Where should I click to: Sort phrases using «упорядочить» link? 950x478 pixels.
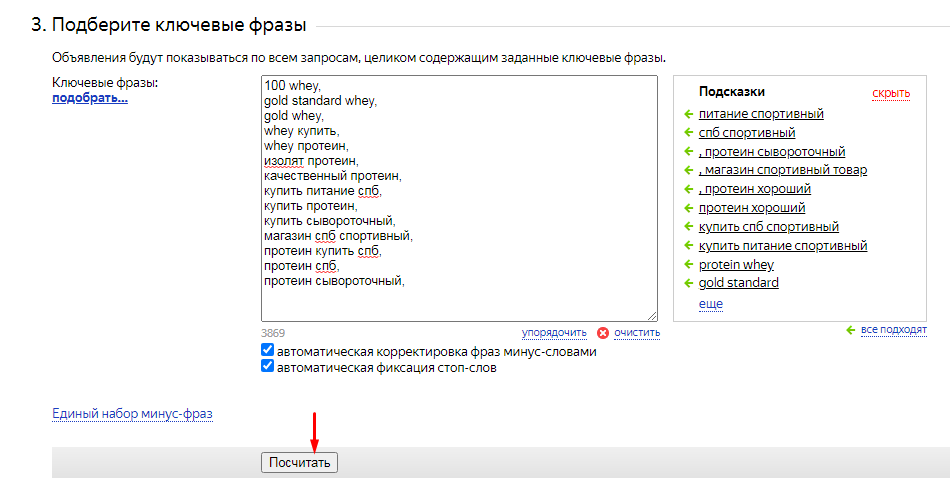click(x=553, y=333)
